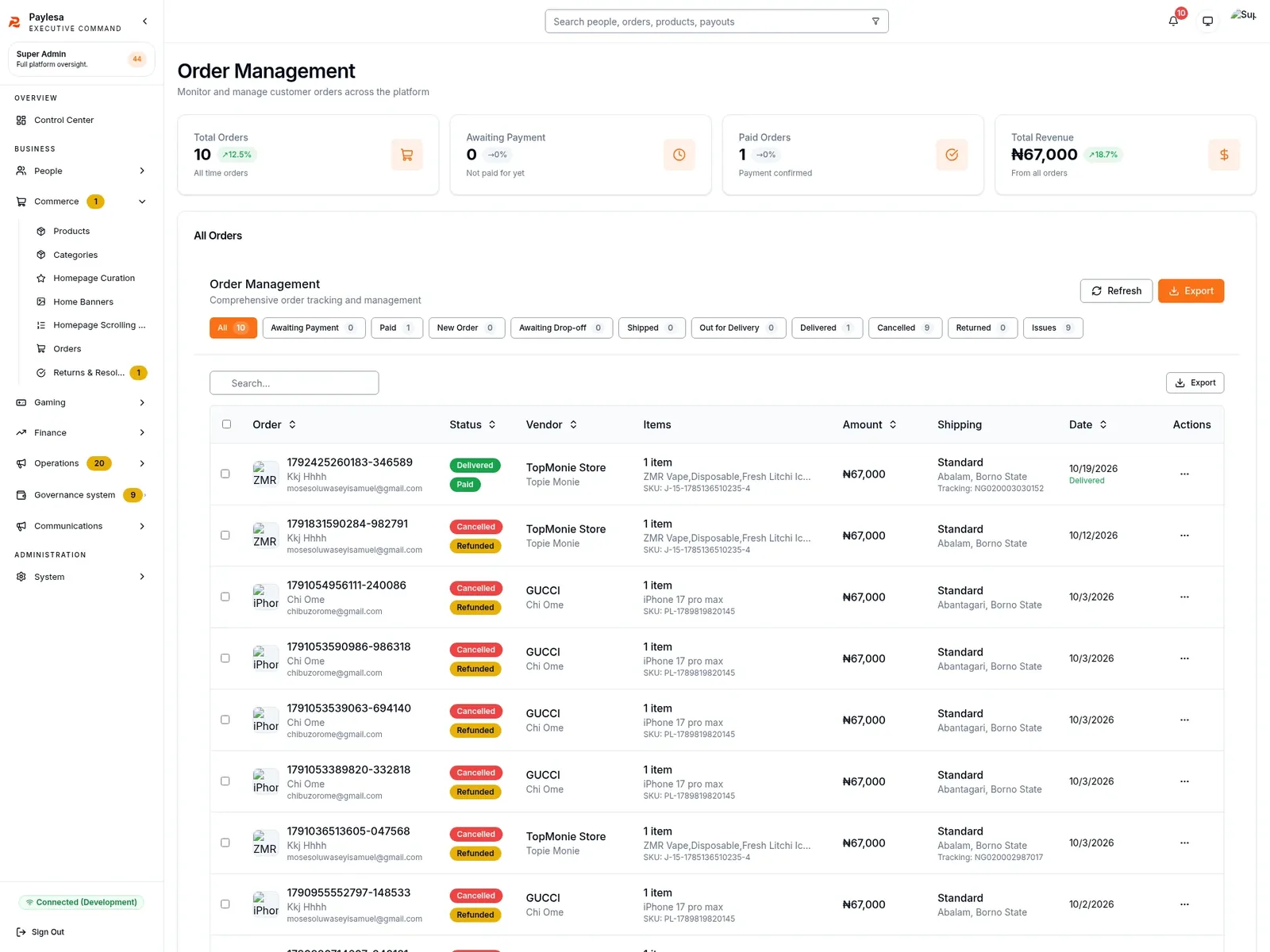1270x952 pixels.
Task: Open the notifications bell icon
Action: coord(1173,21)
